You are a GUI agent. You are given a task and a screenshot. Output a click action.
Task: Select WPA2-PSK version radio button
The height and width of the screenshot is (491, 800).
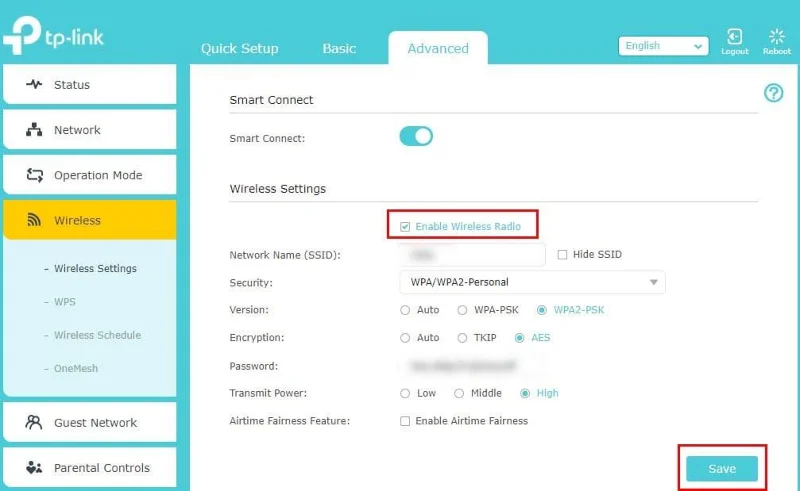[x=542, y=310]
